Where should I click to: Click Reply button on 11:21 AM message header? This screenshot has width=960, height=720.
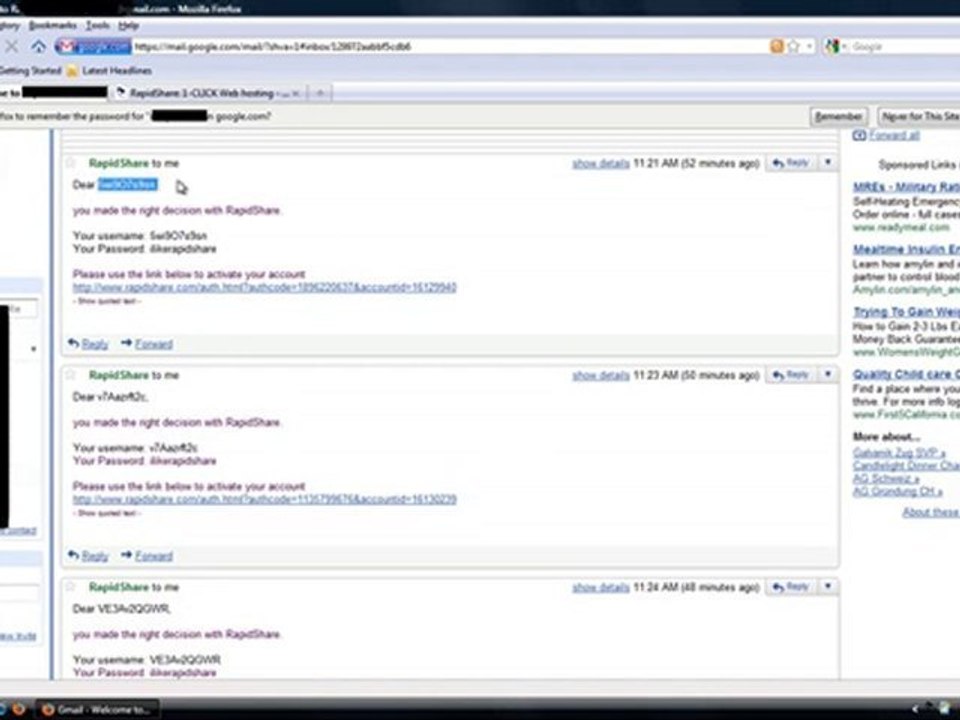[791, 163]
